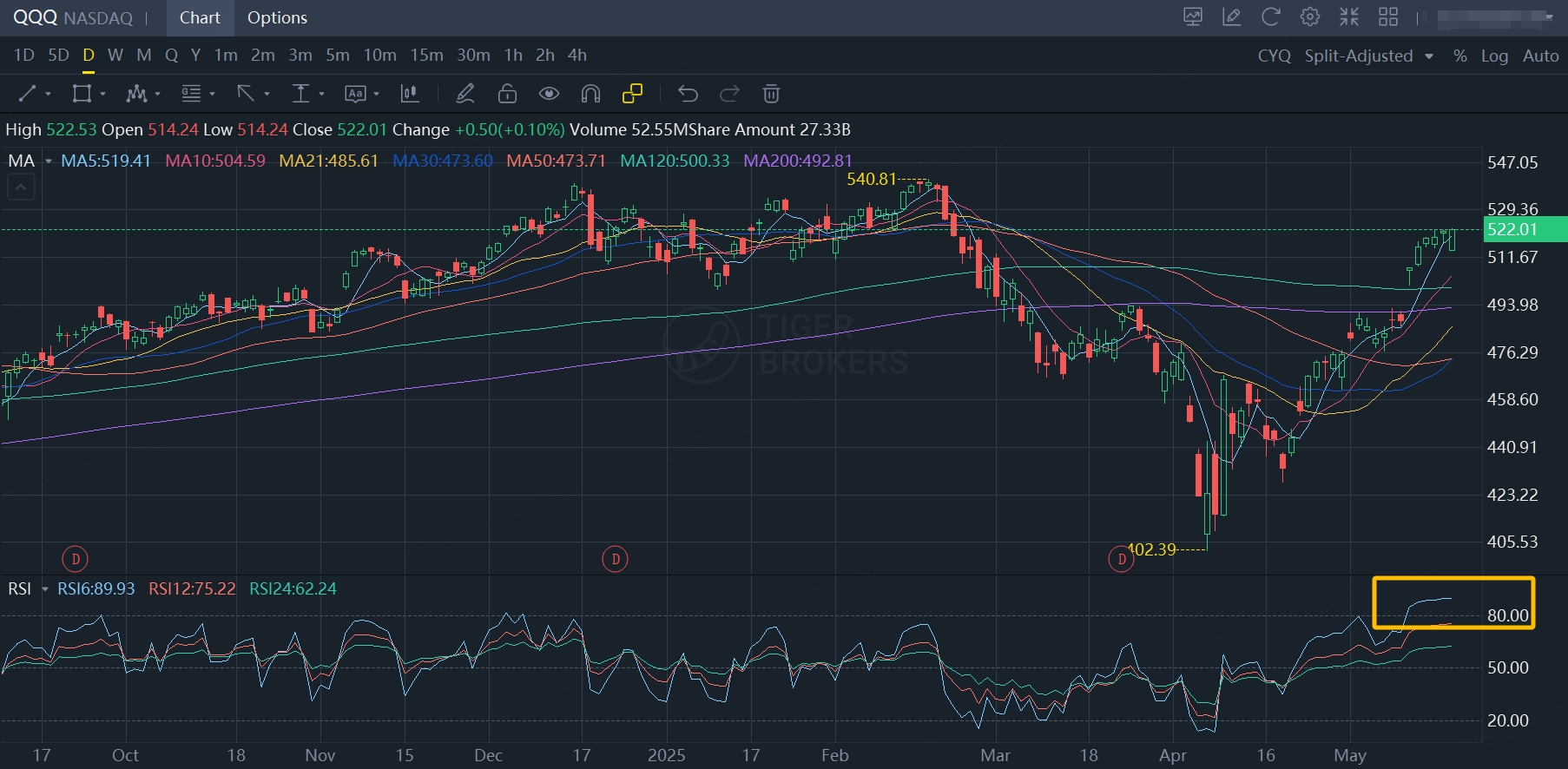Select the wave pattern drawing tool
Viewport: 1568px width, 769px height.
[136, 94]
